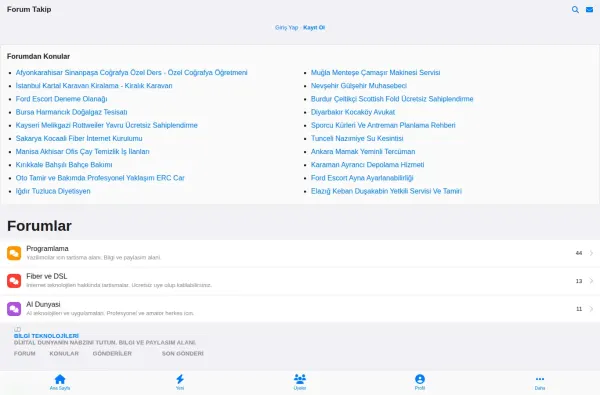Image resolution: width=600 pixels, height=395 pixels.
Task: Expand the Programlama row chevron
Action: [x=591, y=253]
